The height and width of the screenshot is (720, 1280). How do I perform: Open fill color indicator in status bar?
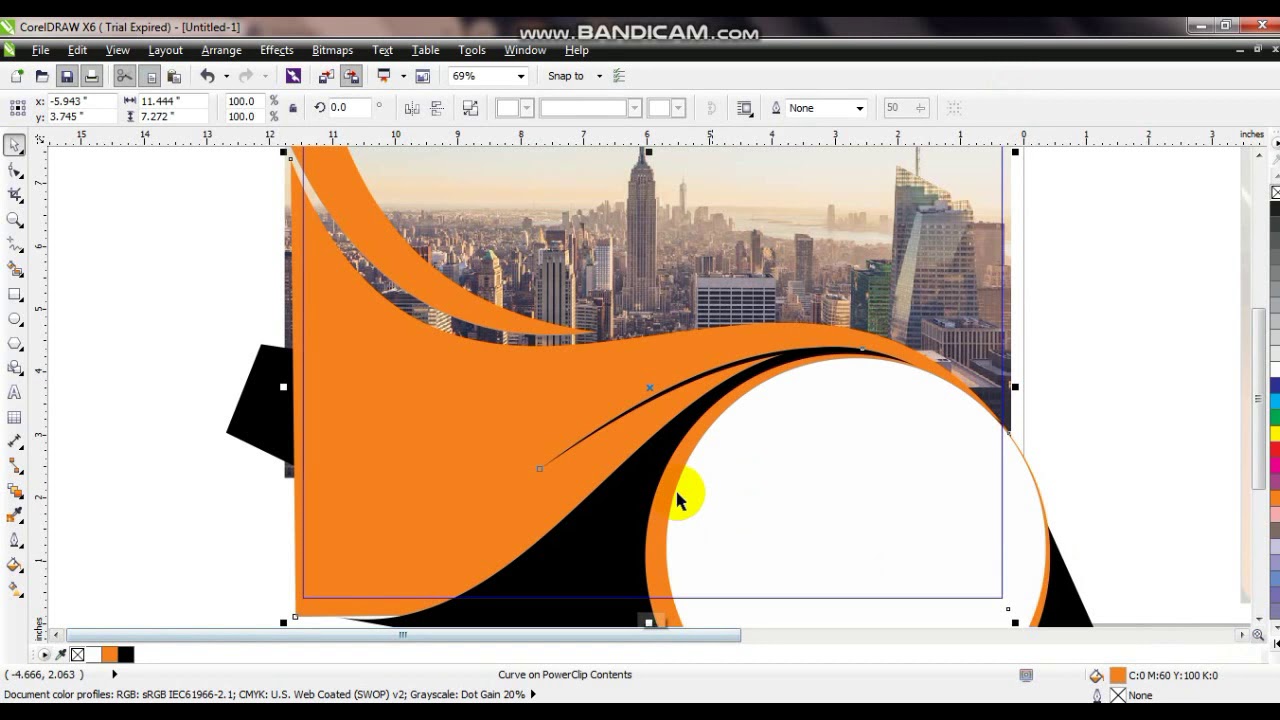click(x=1118, y=676)
